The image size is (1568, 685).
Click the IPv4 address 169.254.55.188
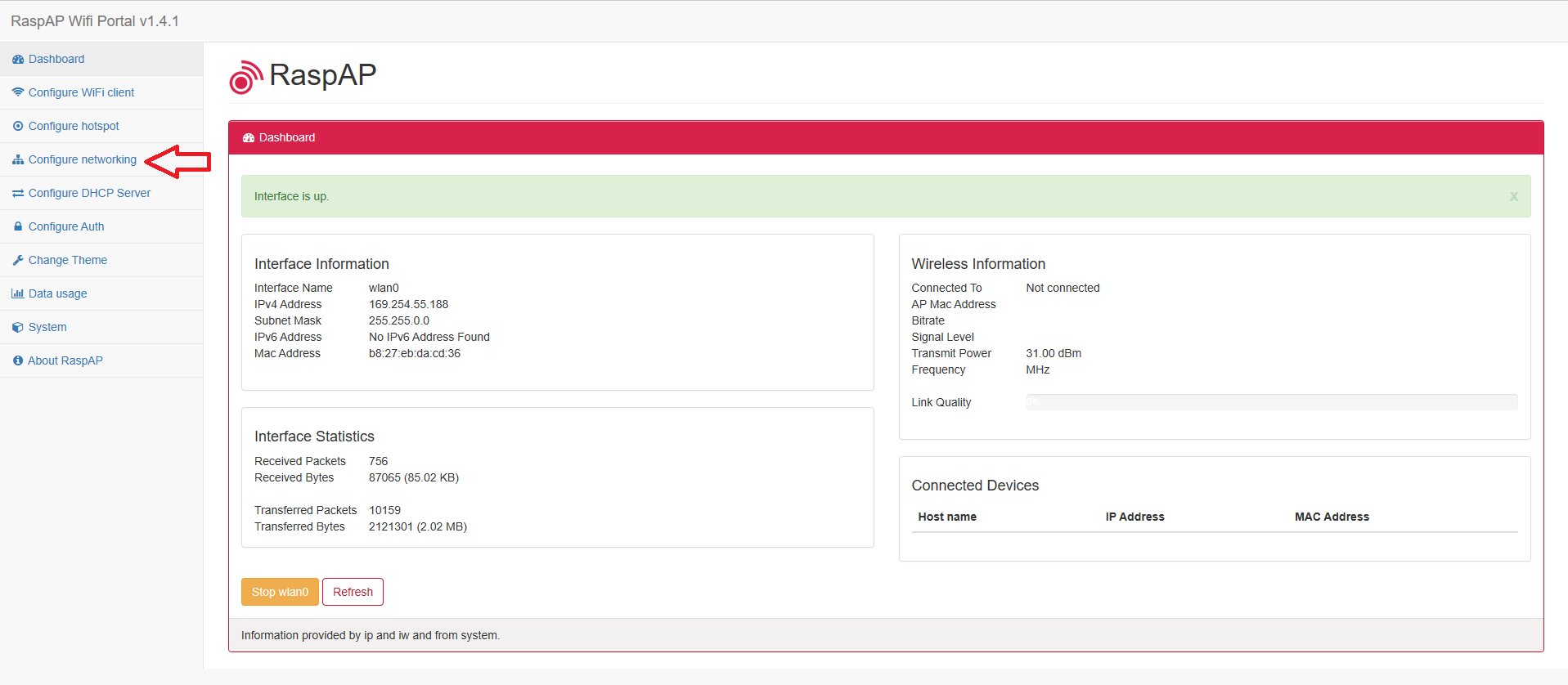coord(408,304)
